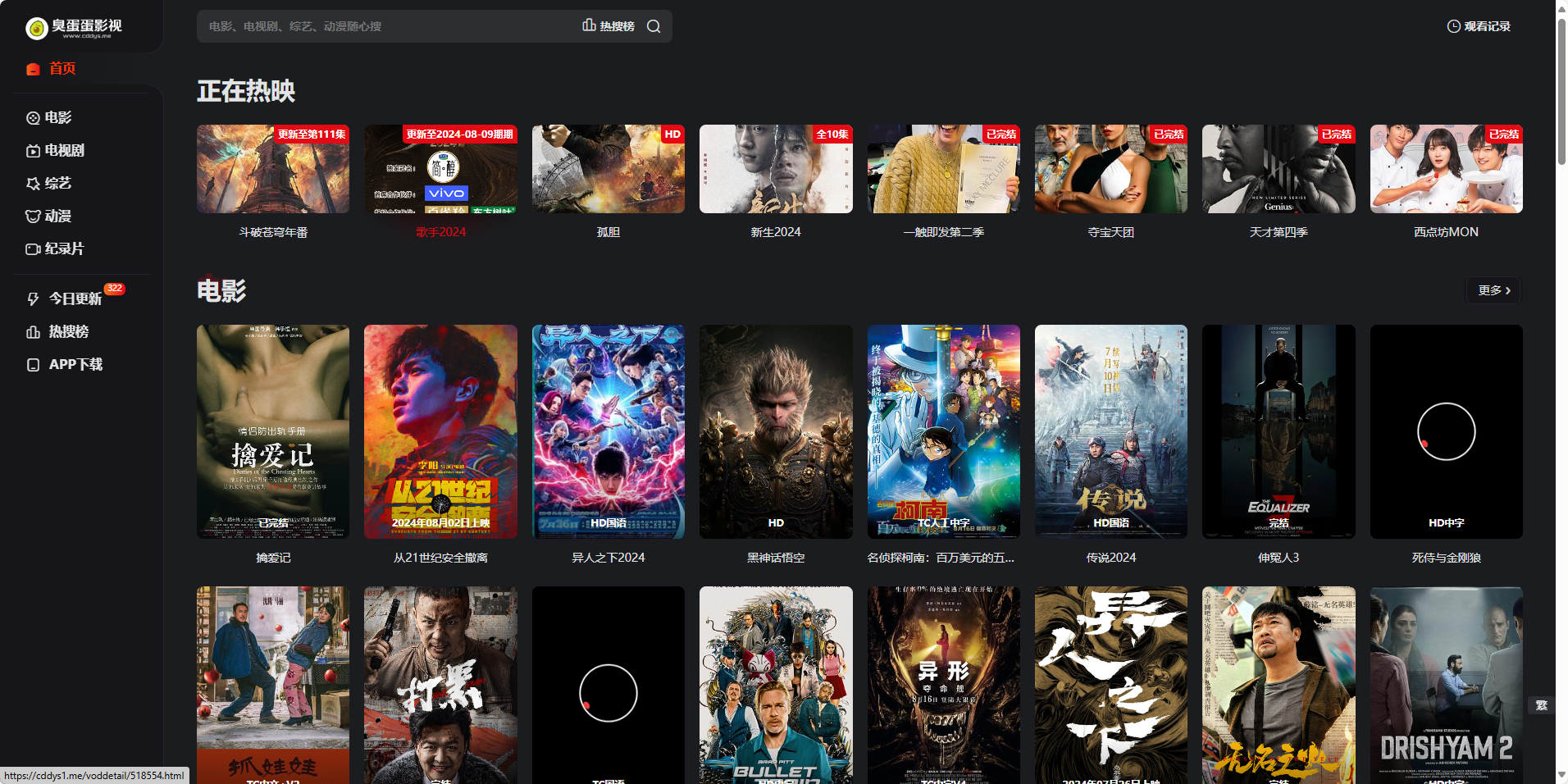Open 传说2024 movie poster

click(x=1111, y=431)
